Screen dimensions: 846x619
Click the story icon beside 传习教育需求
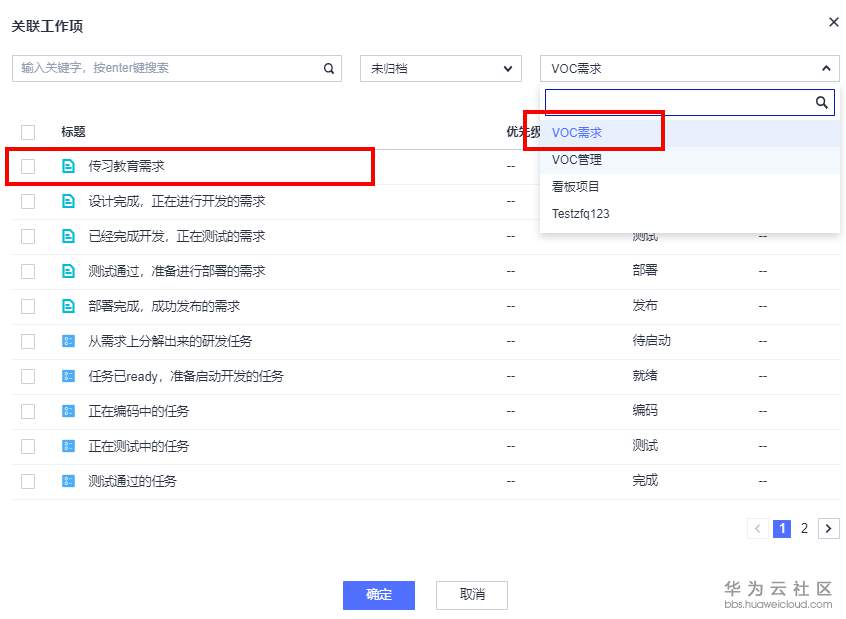(x=69, y=167)
